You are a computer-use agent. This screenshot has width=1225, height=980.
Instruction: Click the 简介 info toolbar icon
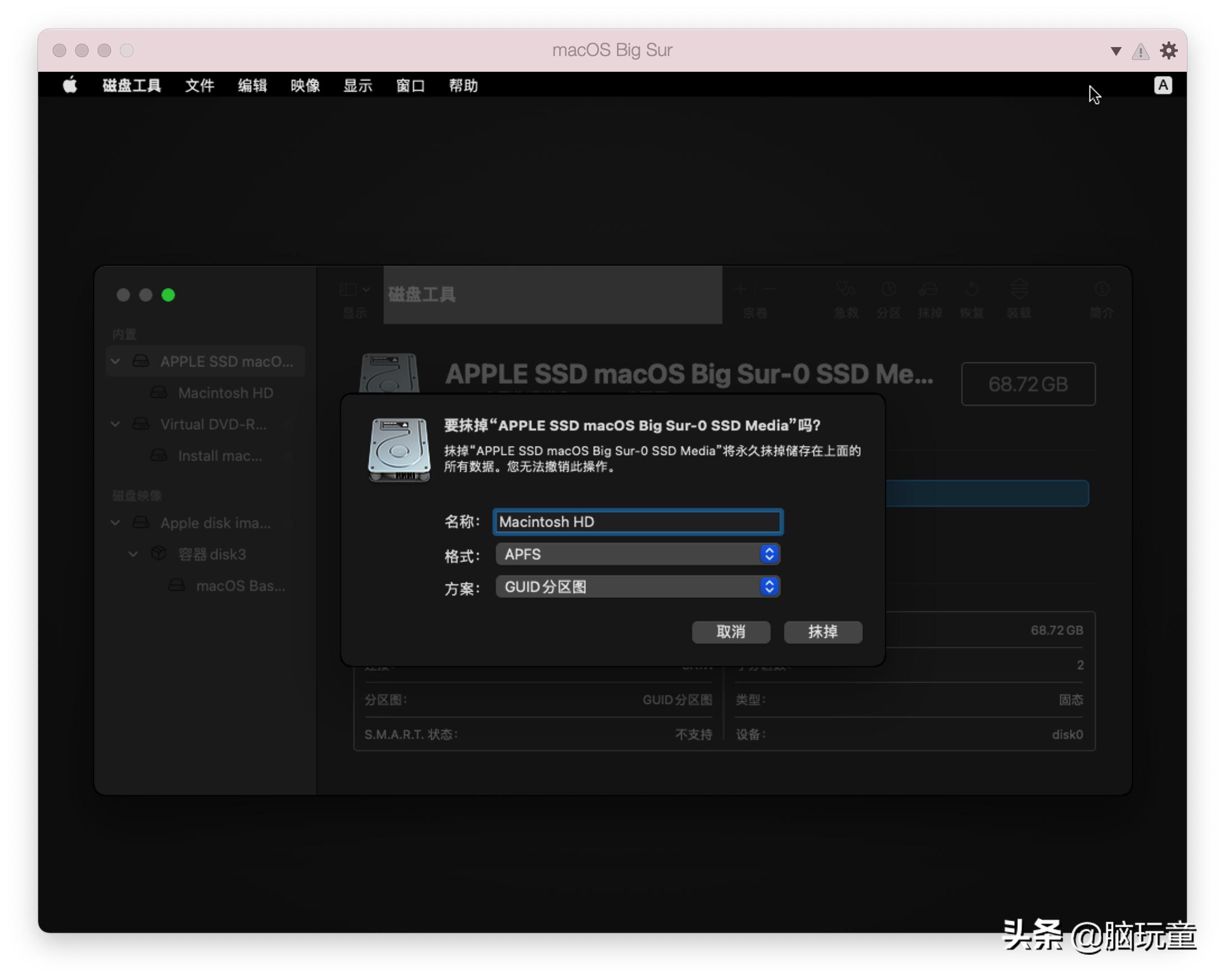pos(1102,290)
